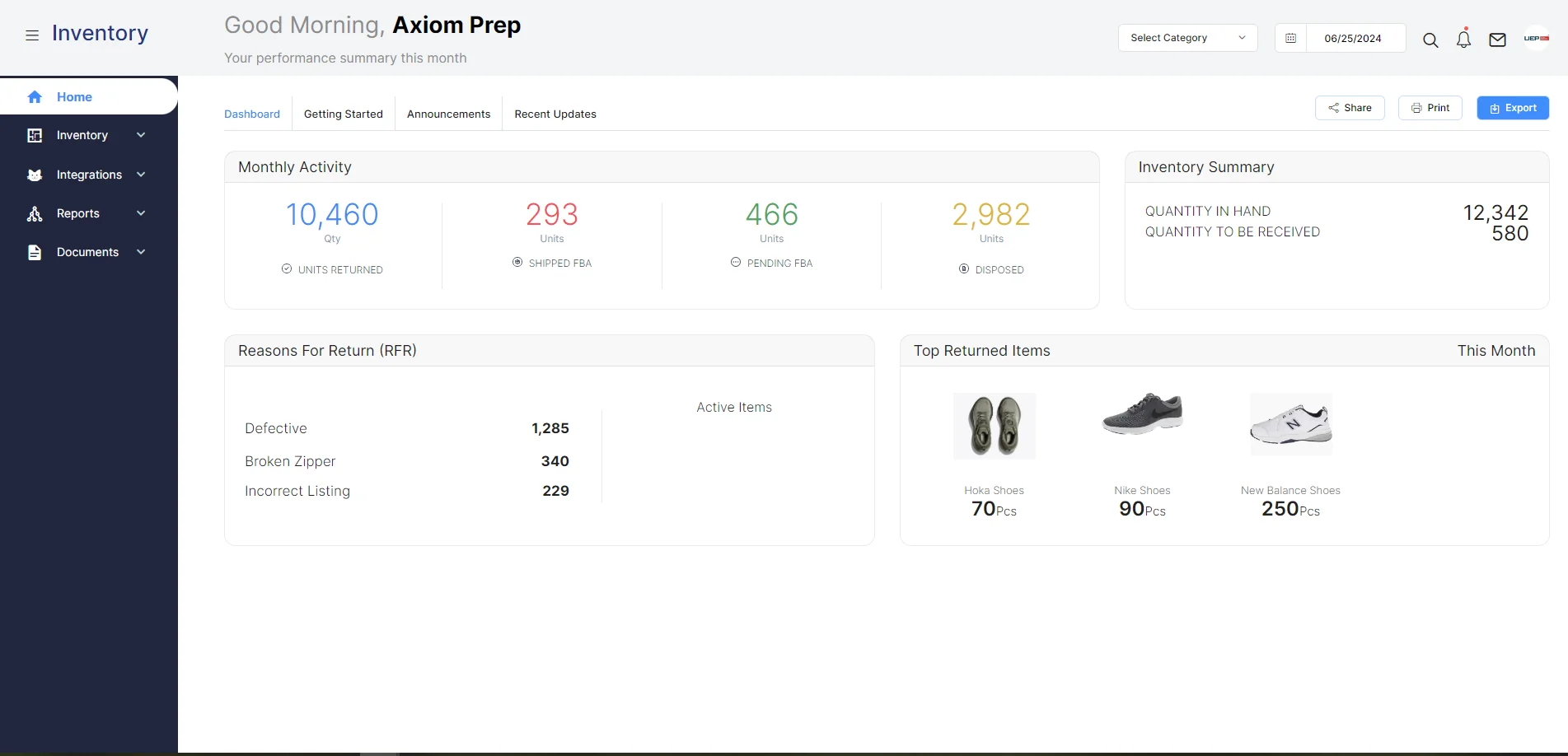The height and width of the screenshot is (756, 1568).
Task: Switch to the Announcements tab
Action: pyautogui.click(x=448, y=114)
